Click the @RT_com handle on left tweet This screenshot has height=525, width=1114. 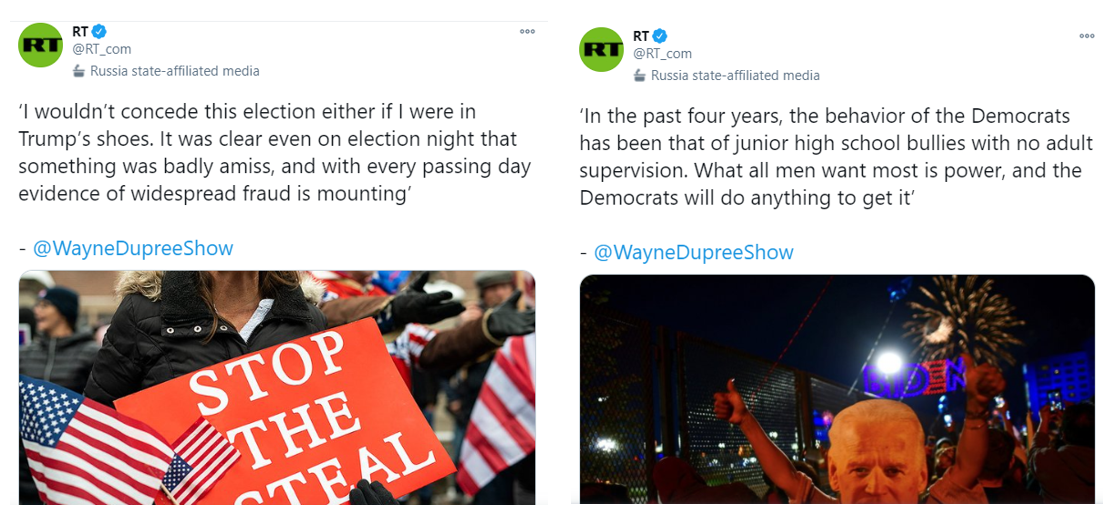[x=102, y=49]
